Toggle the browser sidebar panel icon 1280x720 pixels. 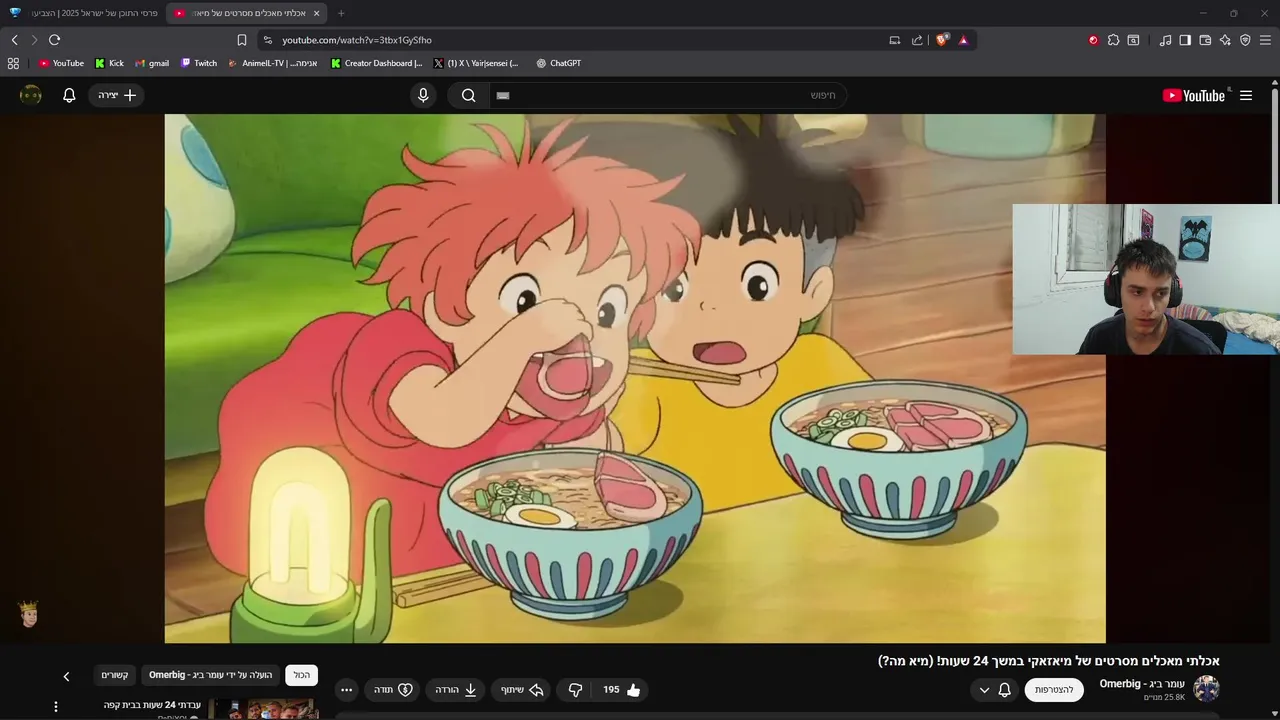tap(1185, 40)
